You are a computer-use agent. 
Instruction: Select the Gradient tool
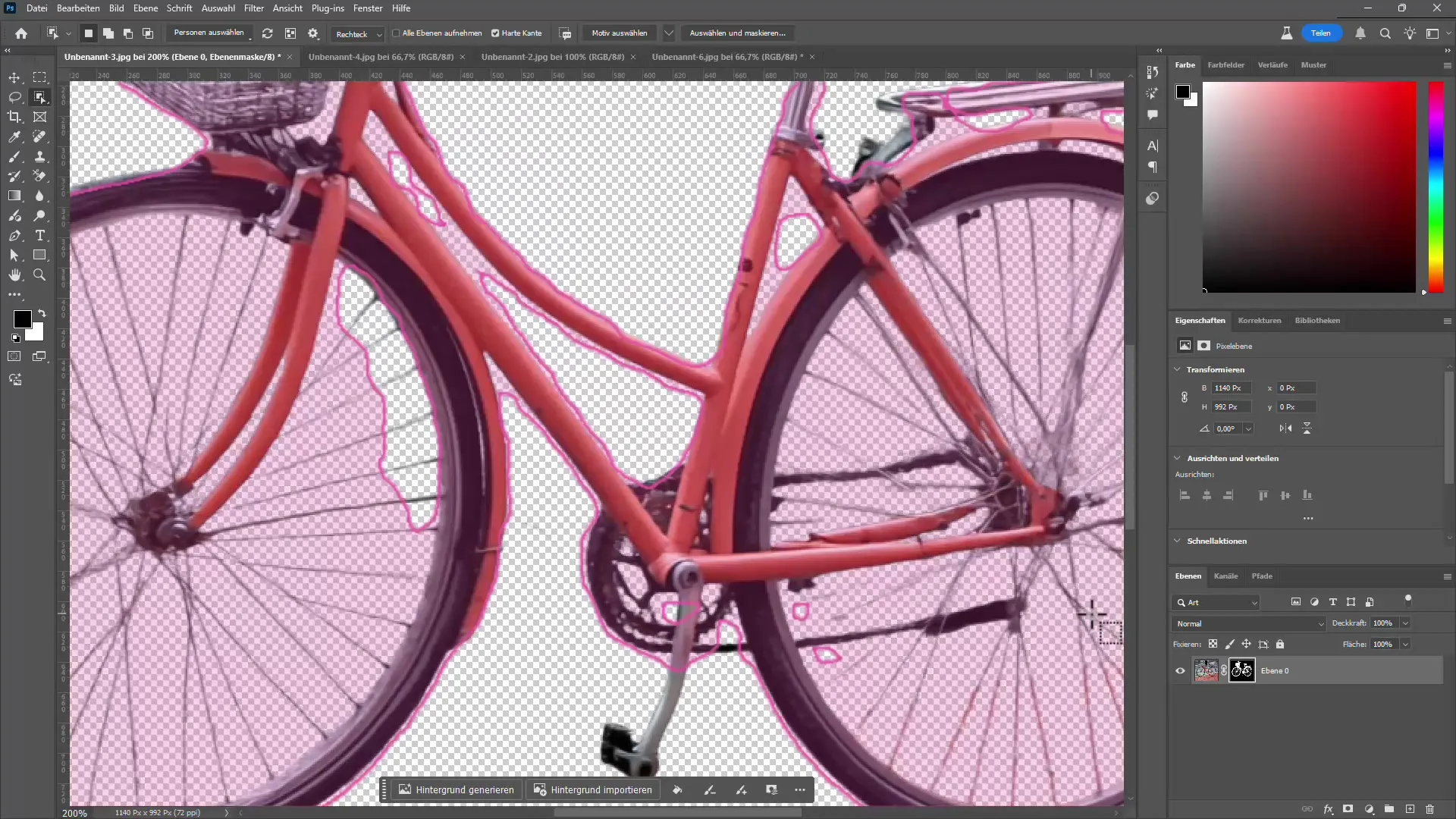click(14, 196)
